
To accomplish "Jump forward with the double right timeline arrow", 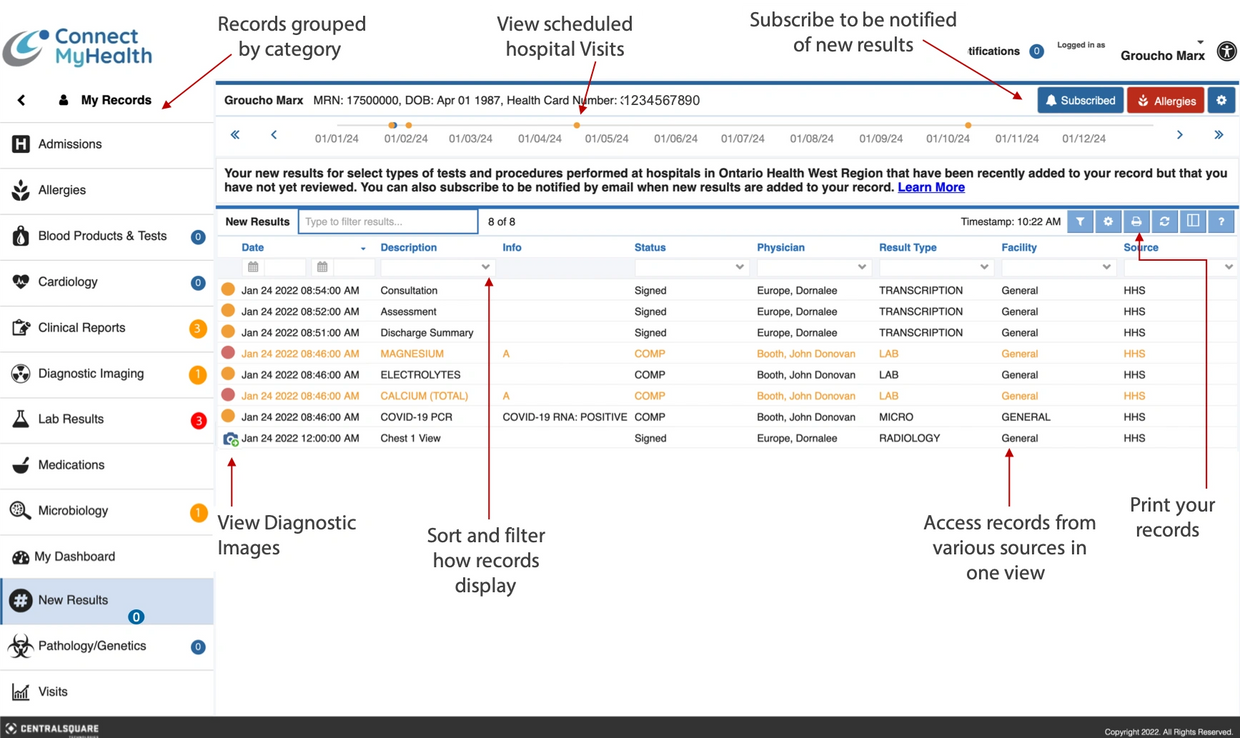I will pyautogui.click(x=1218, y=135).
